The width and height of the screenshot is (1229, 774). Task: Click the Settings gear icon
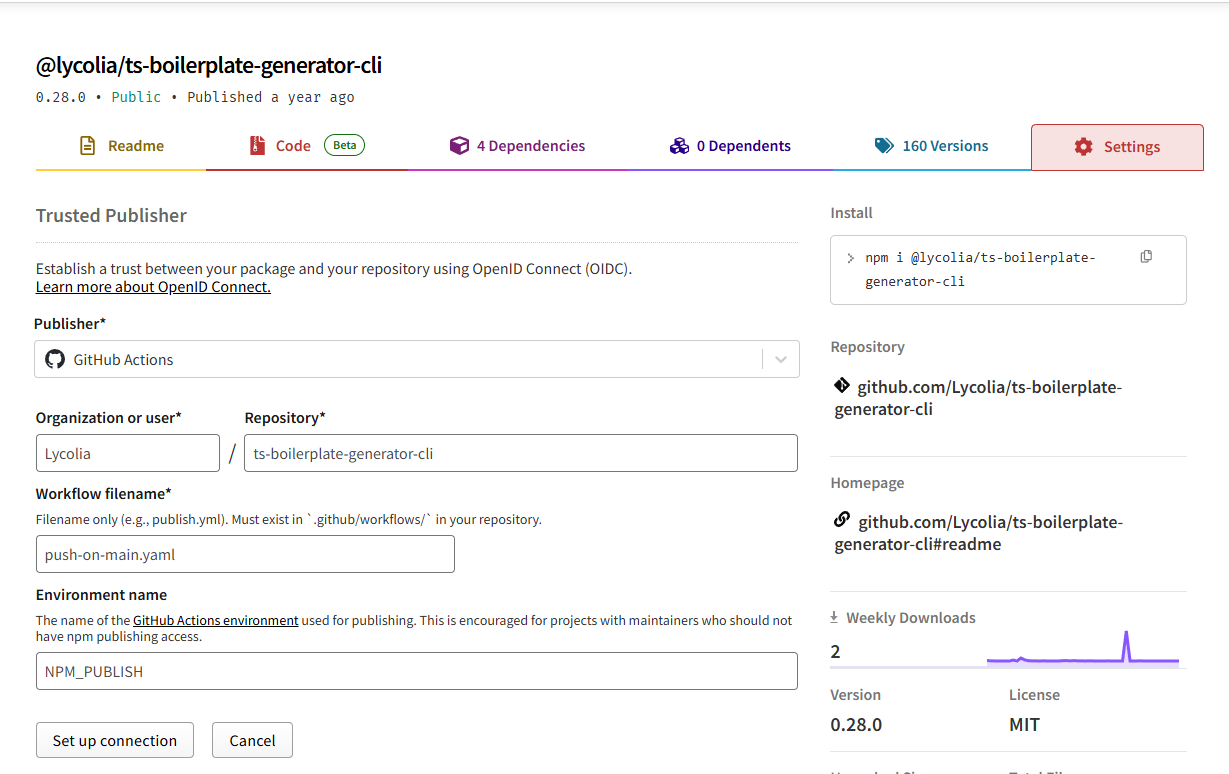point(1084,147)
